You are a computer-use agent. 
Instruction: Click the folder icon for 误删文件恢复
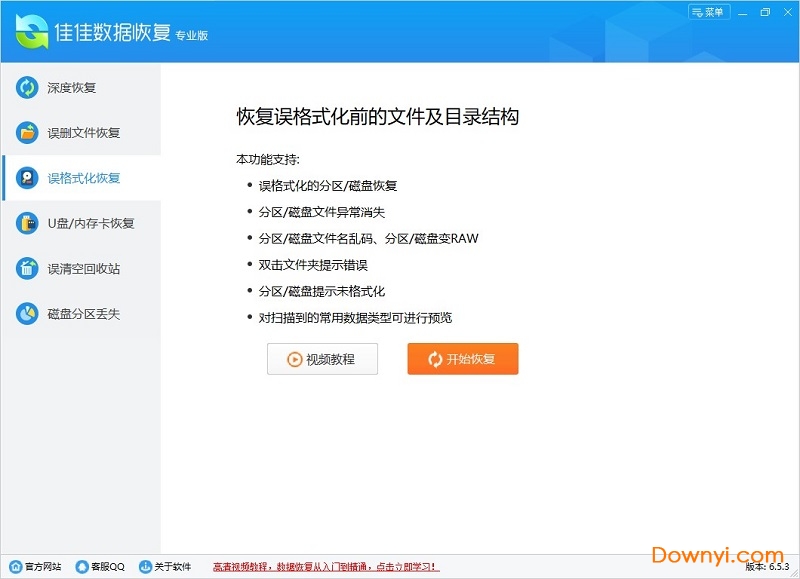click(x=27, y=133)
